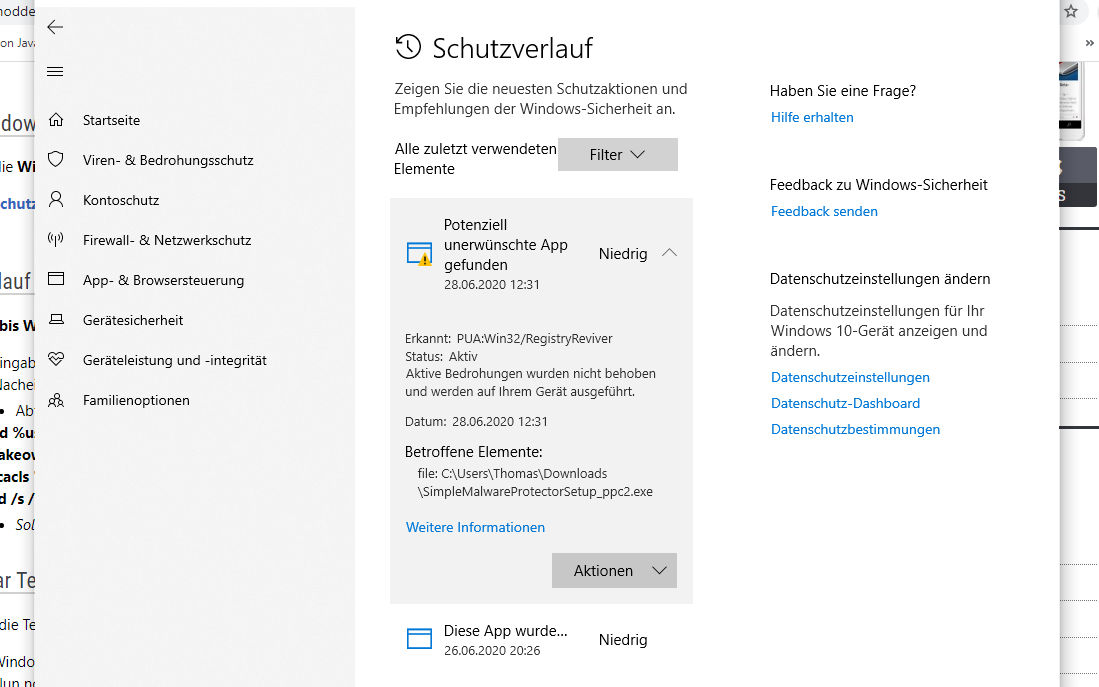Open Datenschutzbestimmungen link
1099x687 pixels.
855,429
